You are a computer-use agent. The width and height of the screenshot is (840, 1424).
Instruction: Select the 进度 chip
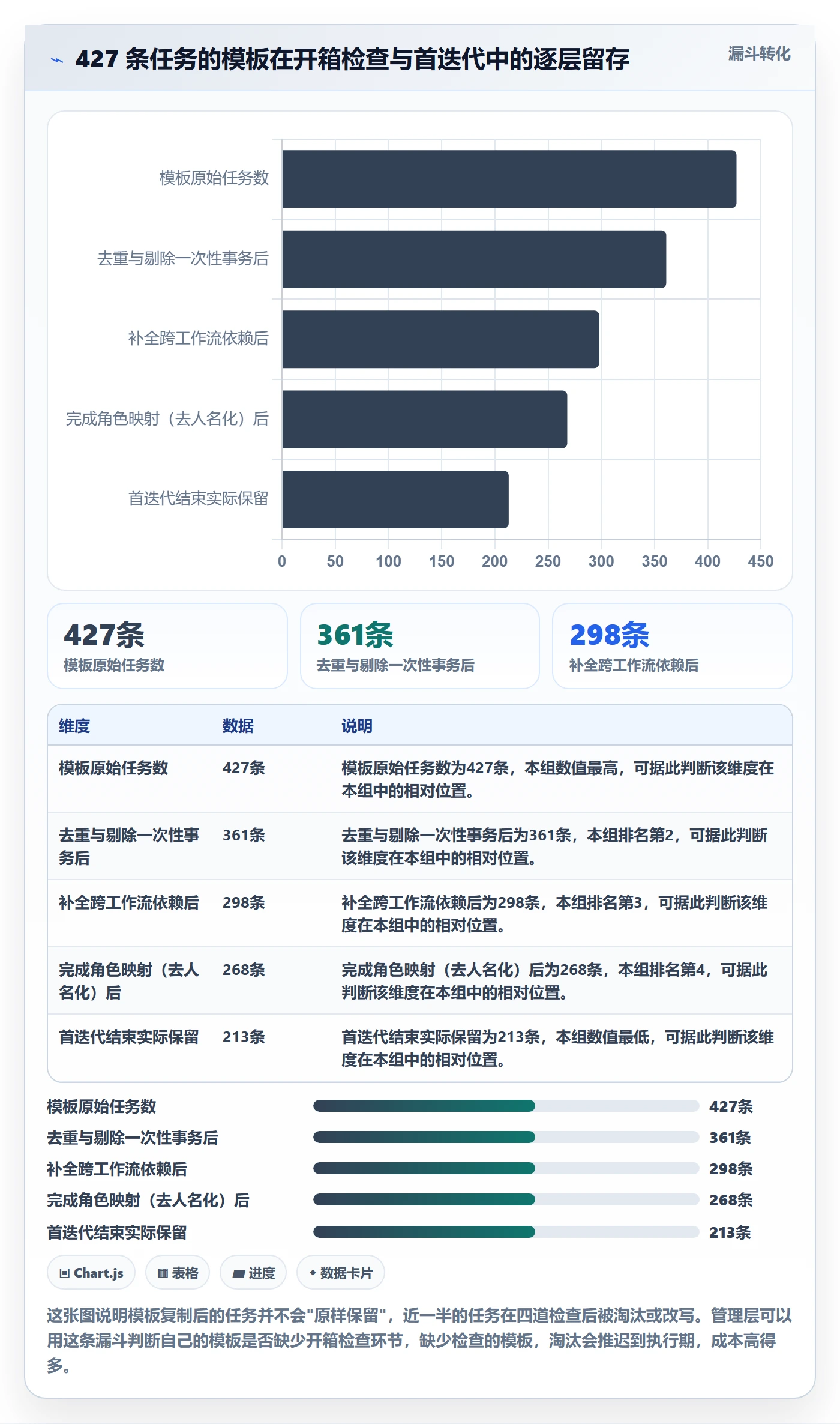(253, 1273)
